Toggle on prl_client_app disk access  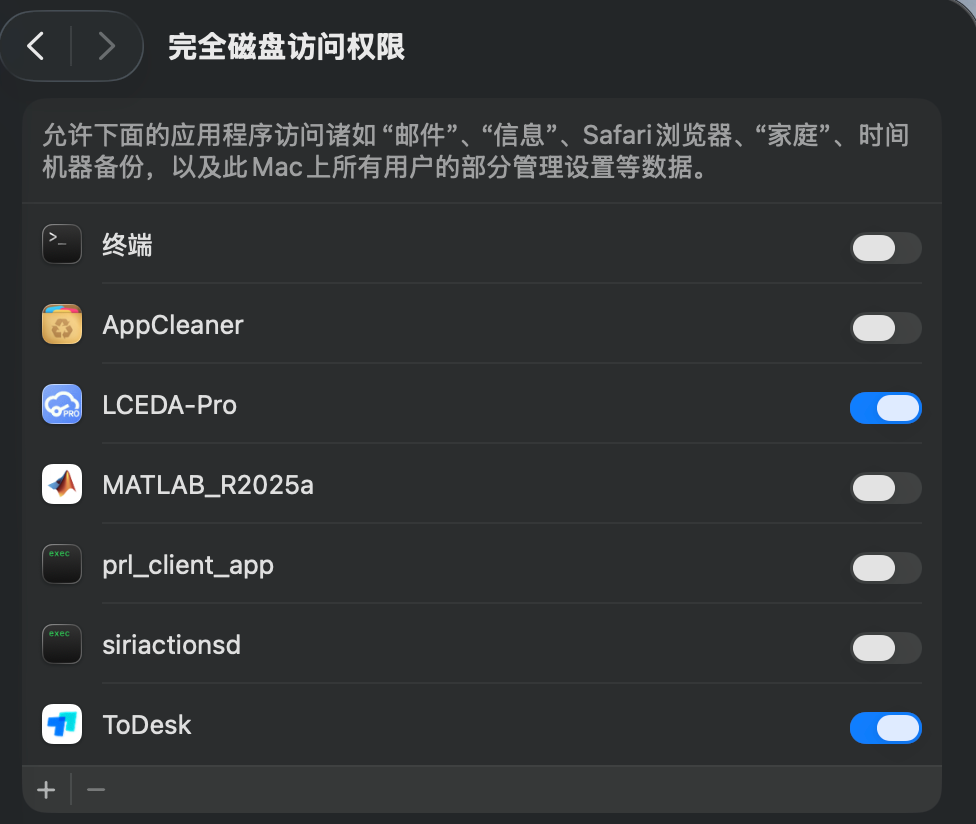tap(885, 568)
